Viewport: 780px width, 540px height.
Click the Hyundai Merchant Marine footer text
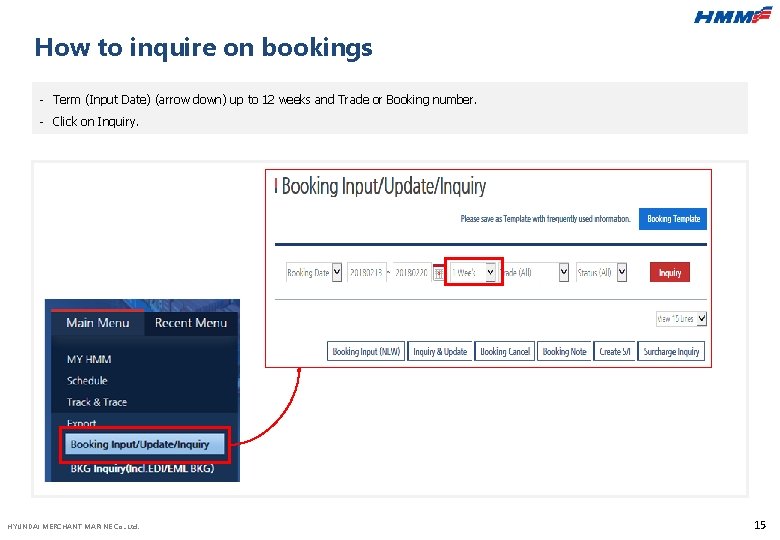click(x=74, y=526)
